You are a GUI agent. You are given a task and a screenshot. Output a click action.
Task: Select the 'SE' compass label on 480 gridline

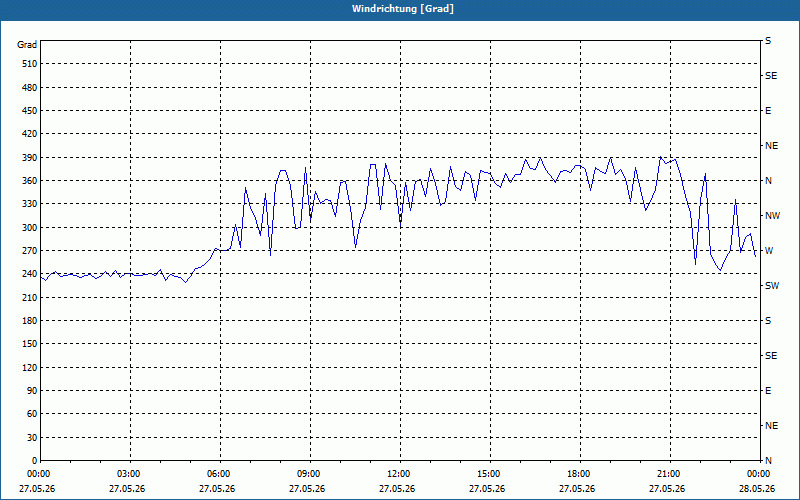pyautogui.click(x=771, y=76)
